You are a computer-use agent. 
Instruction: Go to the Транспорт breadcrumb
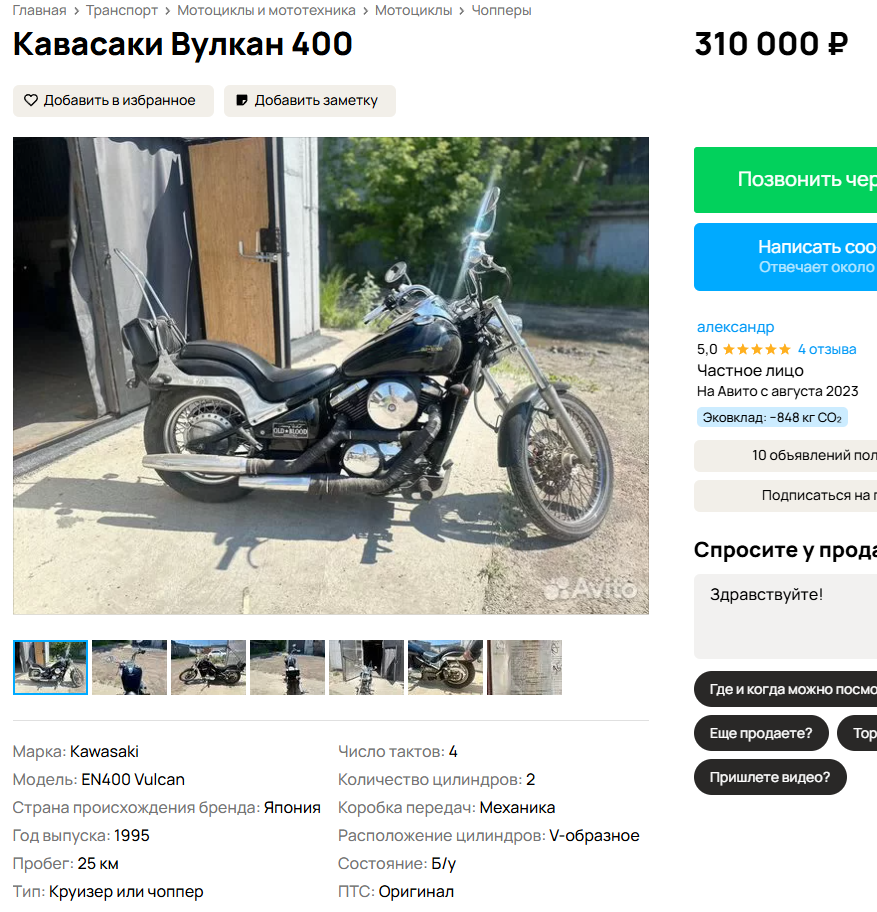[122, 10]
